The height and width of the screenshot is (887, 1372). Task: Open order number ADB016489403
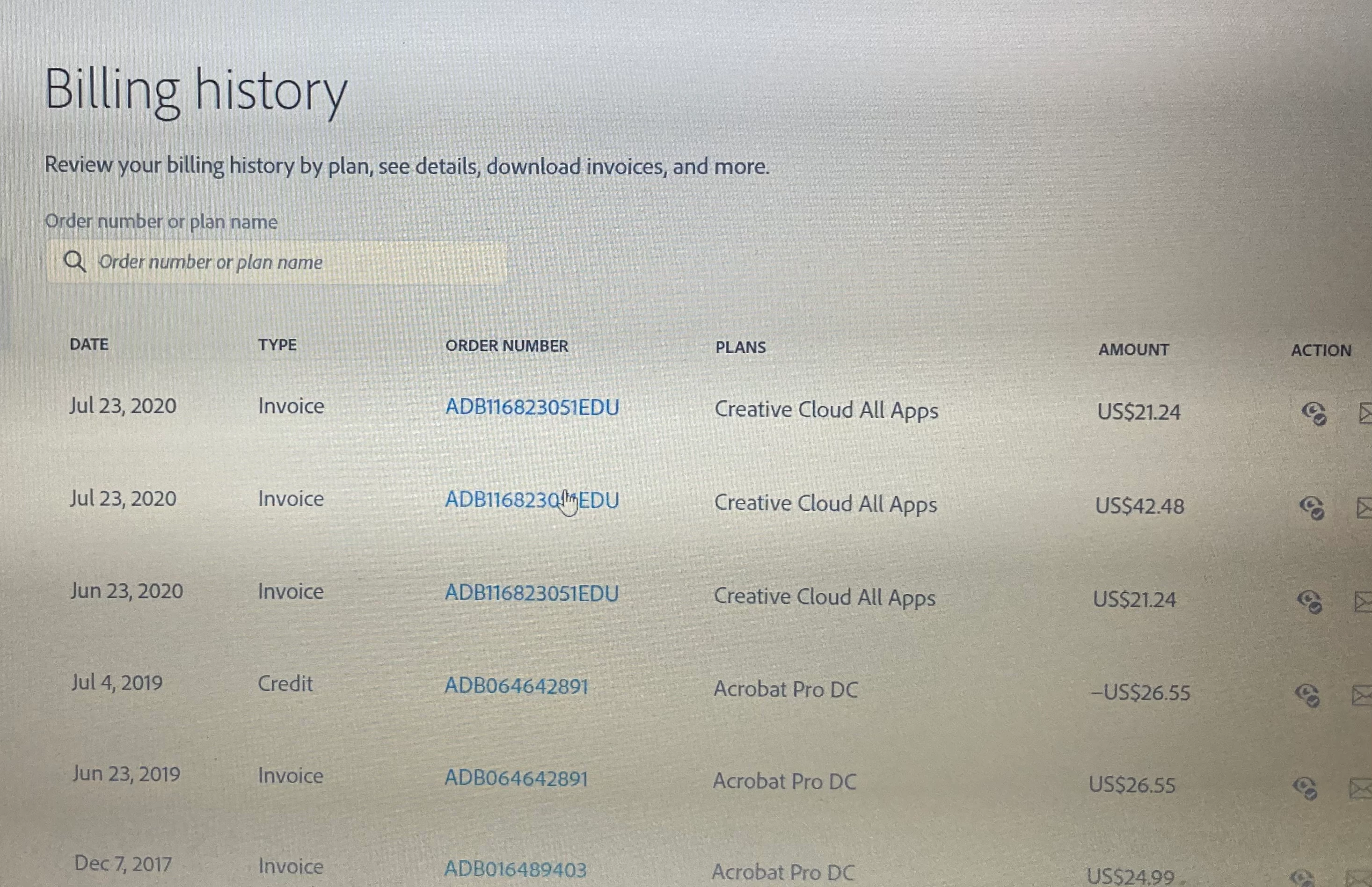[515, 869]
